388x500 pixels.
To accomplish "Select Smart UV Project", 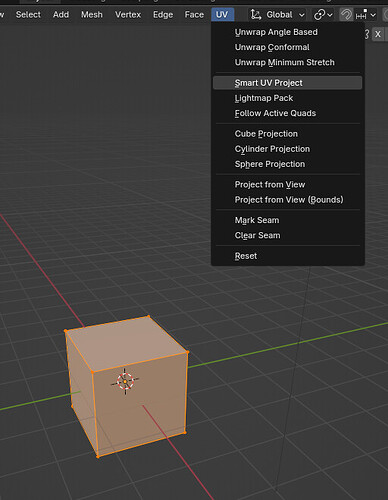I will pyautogui.click(x=287, y=83).
